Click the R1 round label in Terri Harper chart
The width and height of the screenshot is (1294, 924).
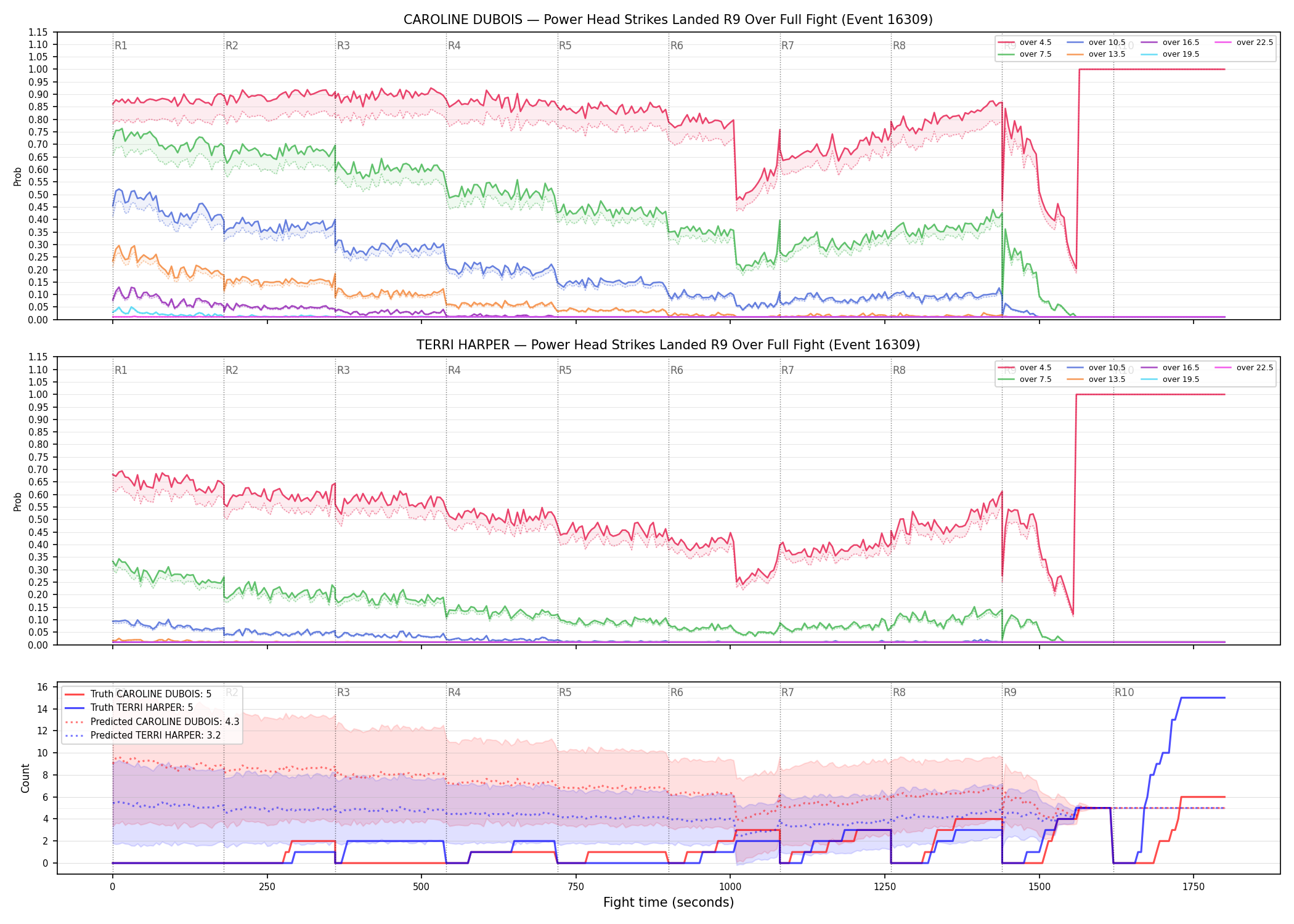click(121, 370)
